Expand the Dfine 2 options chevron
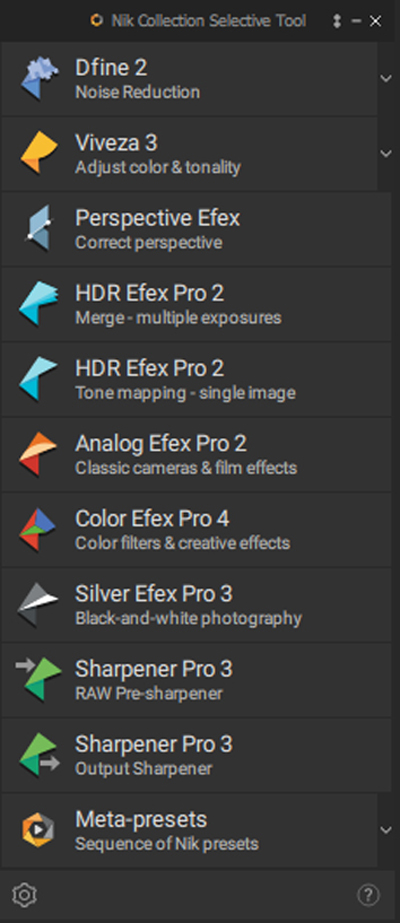The image size is (400, 923). coord(386,78)
